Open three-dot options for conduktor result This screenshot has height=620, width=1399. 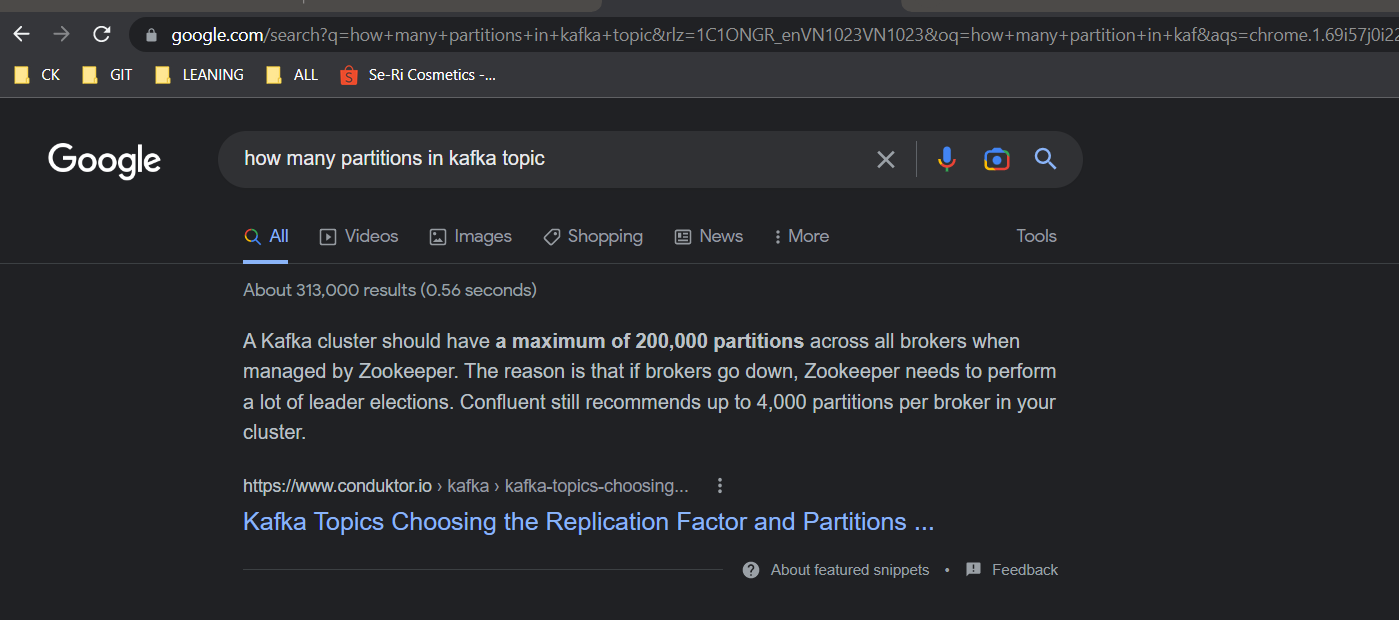pyautogui.click(x=720, y=486)
